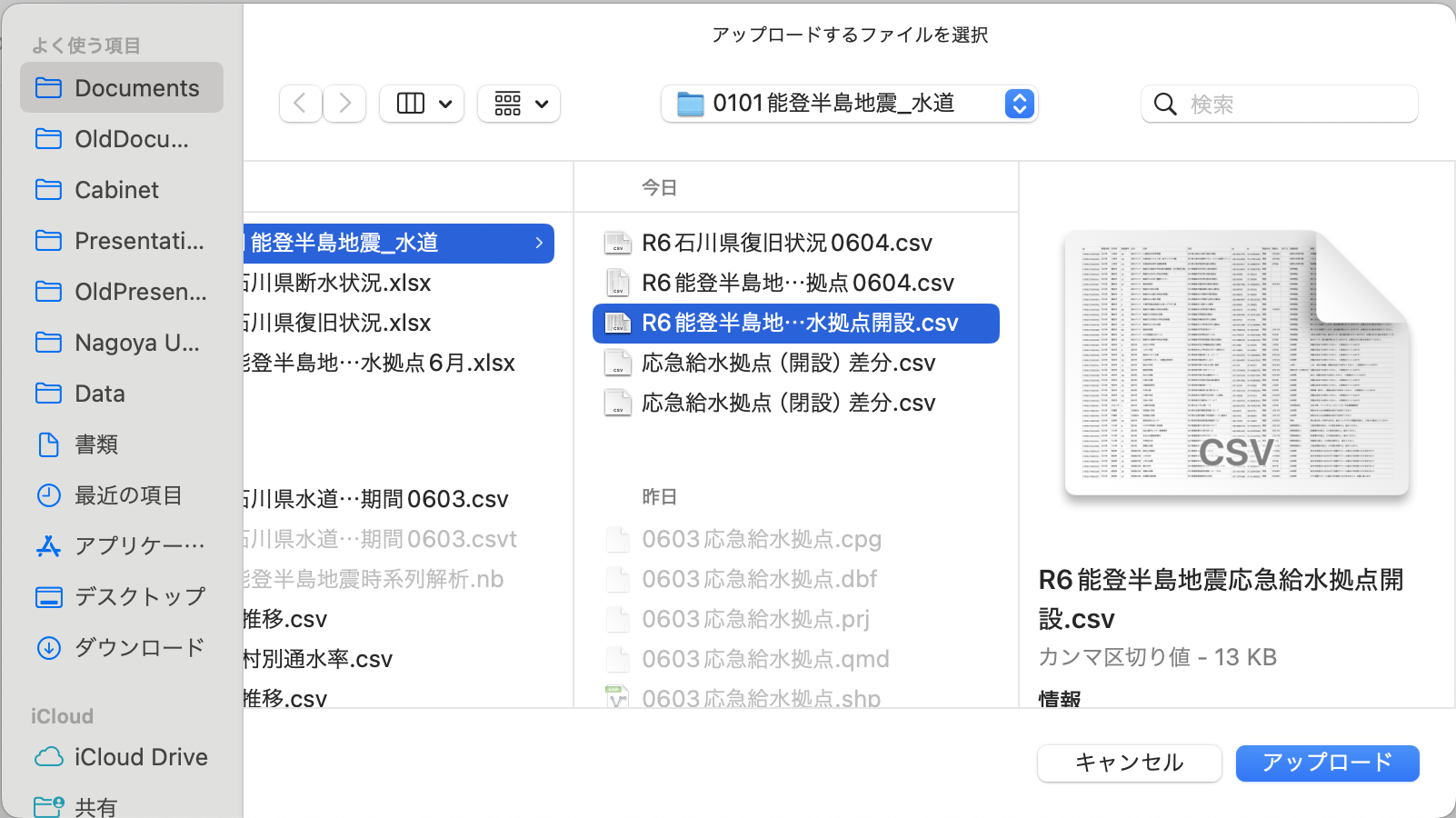Image resolution: width=1456 pixels, height=818 pixels.
Task: Open the アプリケーション sidebar item
Action: point(138,545)
